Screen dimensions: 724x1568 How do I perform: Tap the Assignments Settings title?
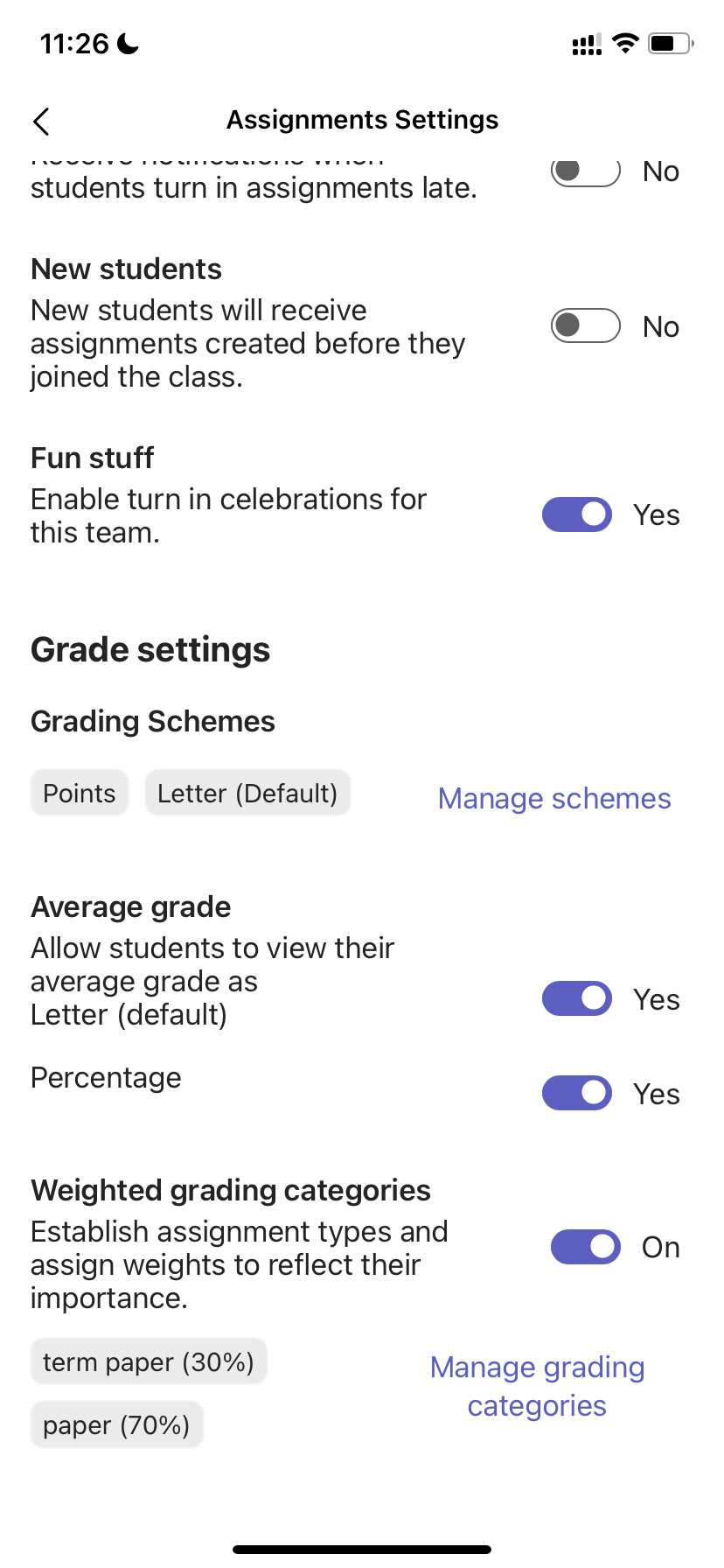(362, 120)
